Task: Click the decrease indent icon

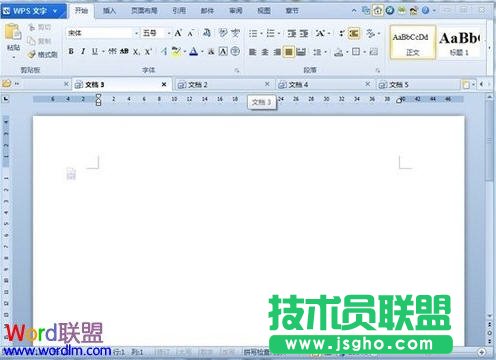Action: [x=292, y=33]
